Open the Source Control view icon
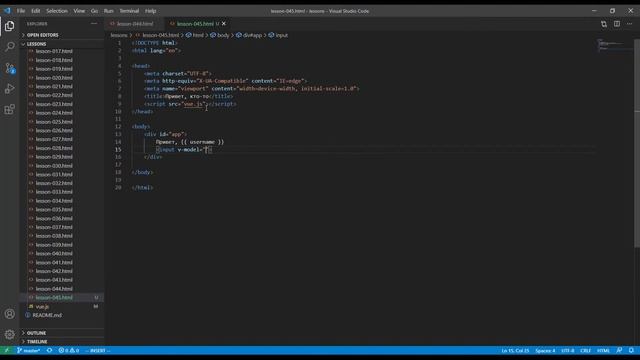640x360 pixels. tap(9, 68)
